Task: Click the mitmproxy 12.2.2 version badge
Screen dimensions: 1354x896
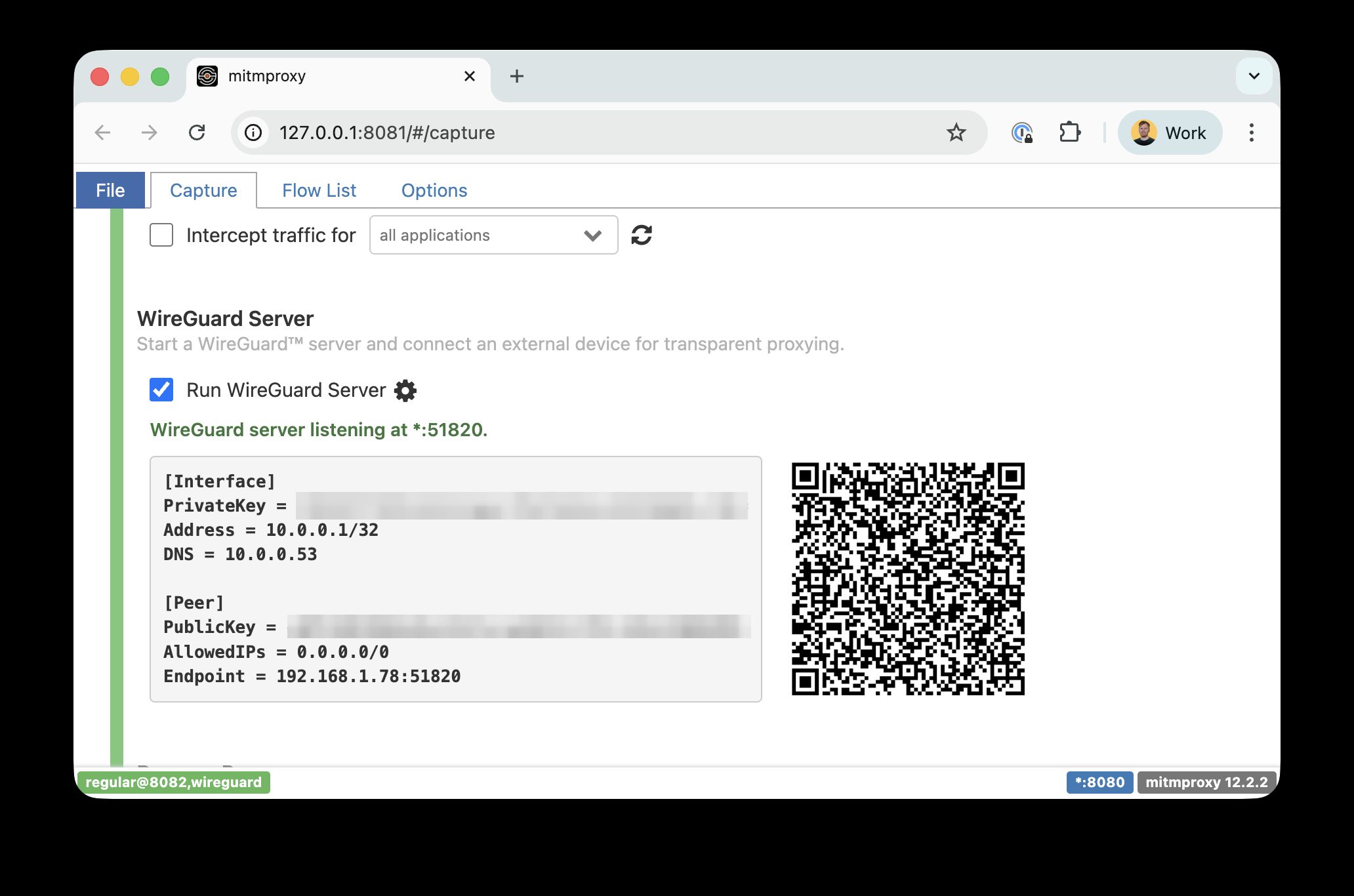Action: tap(1206, 782)
